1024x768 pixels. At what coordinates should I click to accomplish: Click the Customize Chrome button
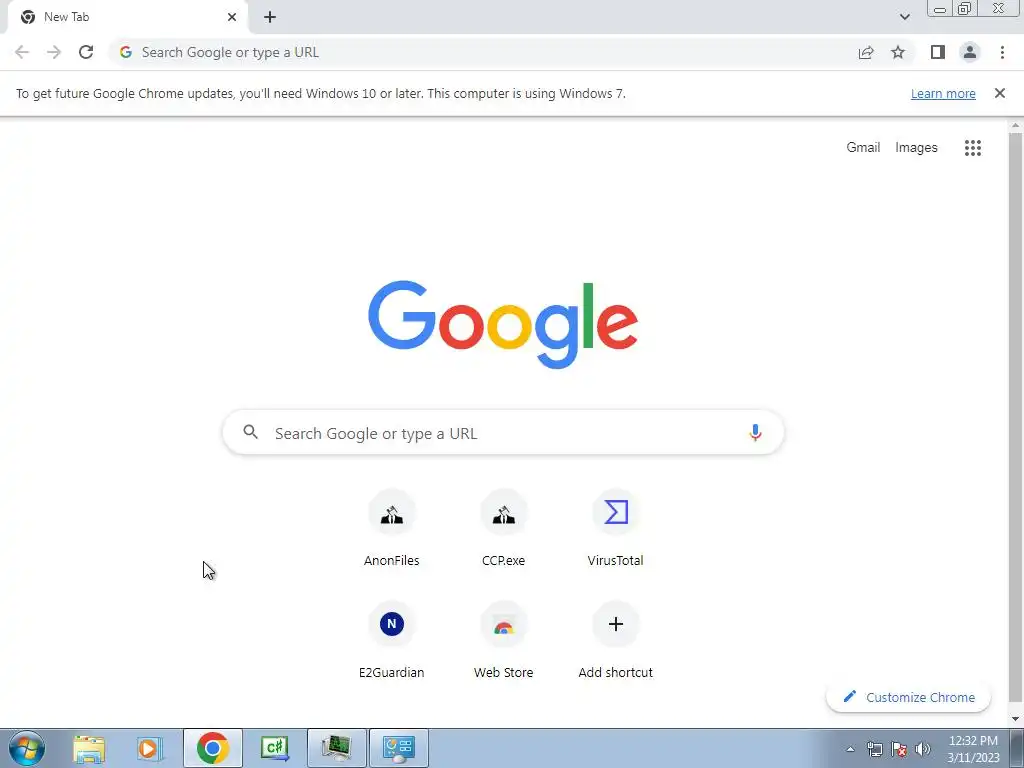click(x=908, y=697)
